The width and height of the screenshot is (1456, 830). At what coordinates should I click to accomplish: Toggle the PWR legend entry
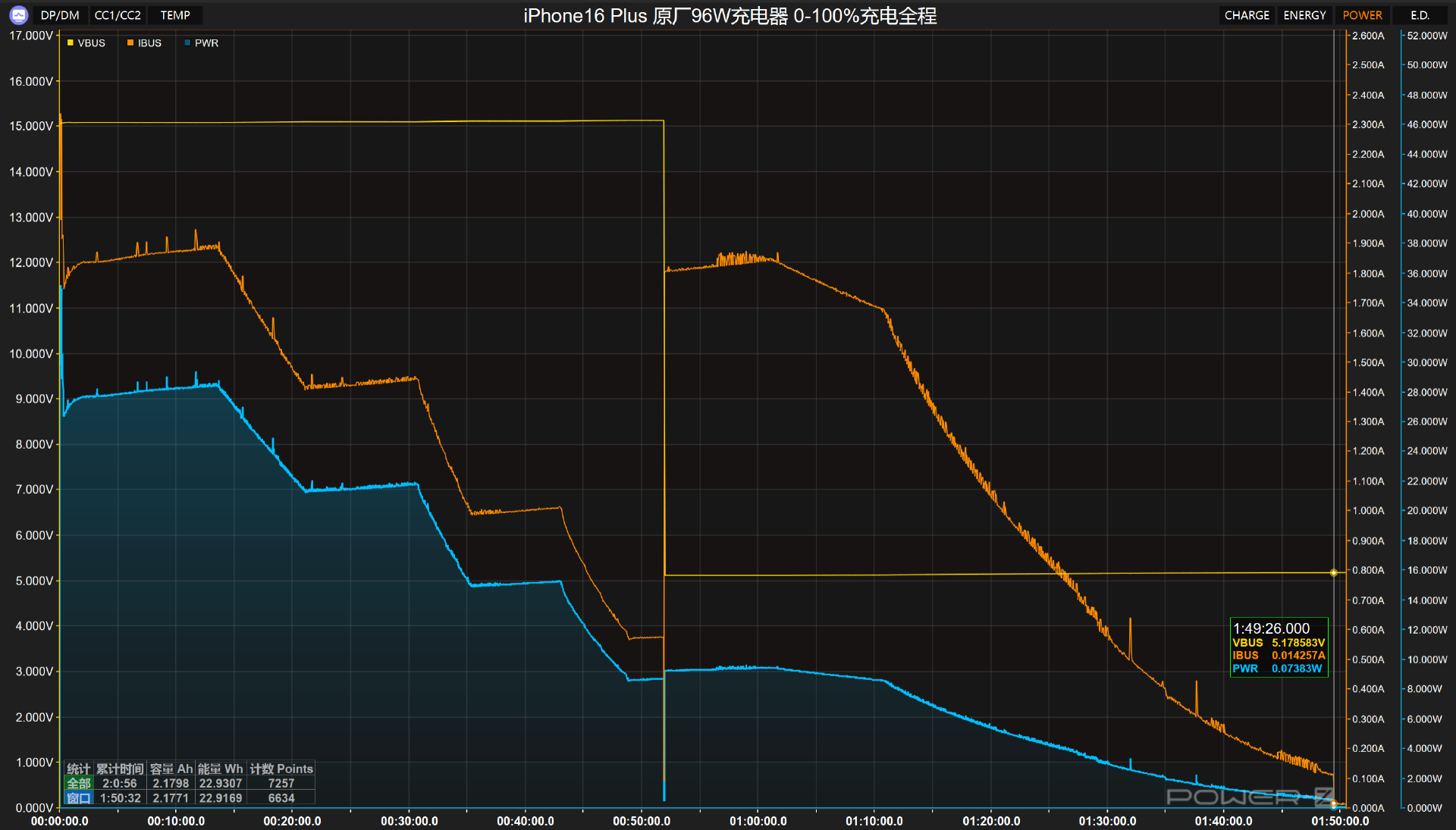pos(201,43)
